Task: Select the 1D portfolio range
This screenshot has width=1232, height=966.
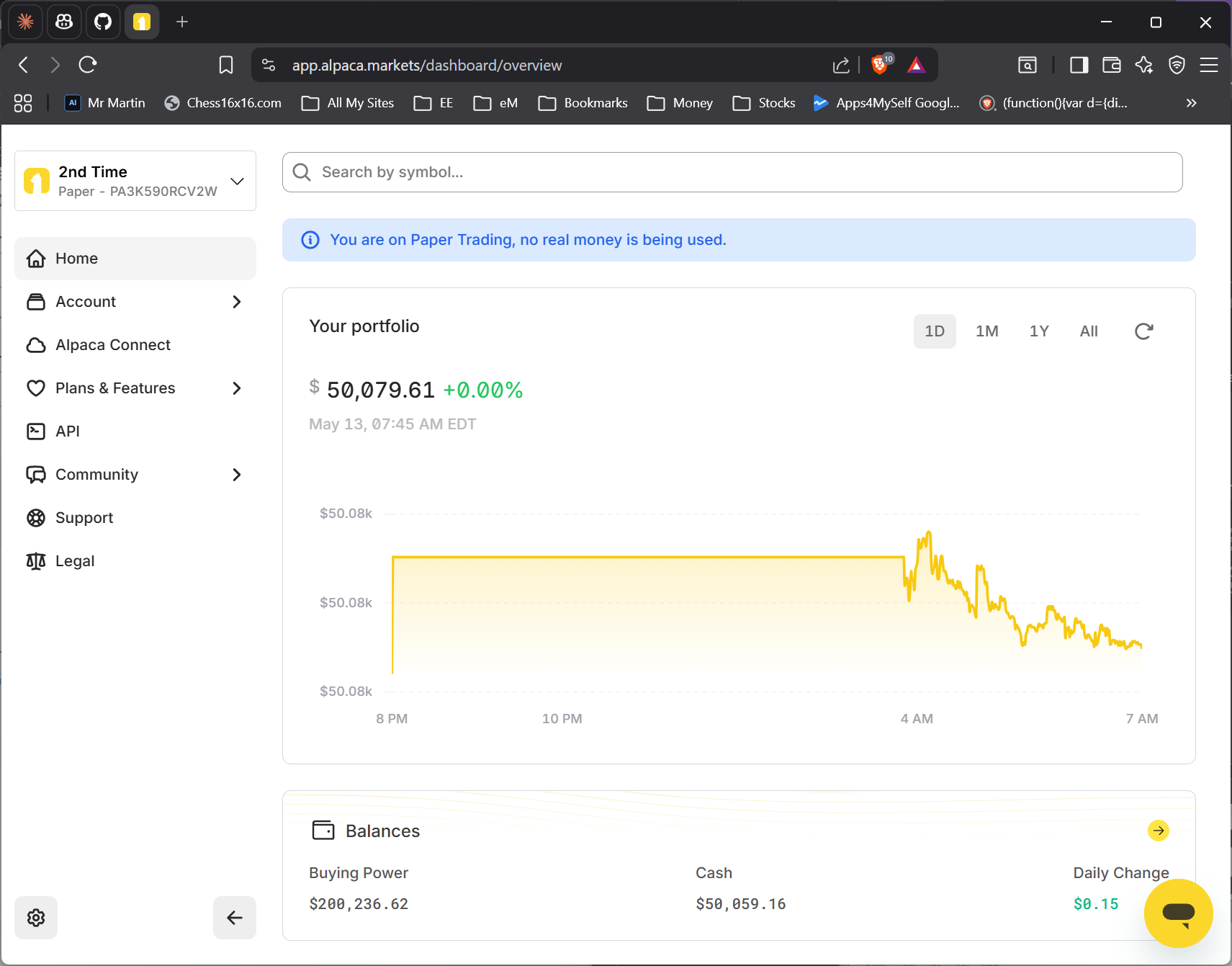Action: pyautogui.click(x=935, y=331)
